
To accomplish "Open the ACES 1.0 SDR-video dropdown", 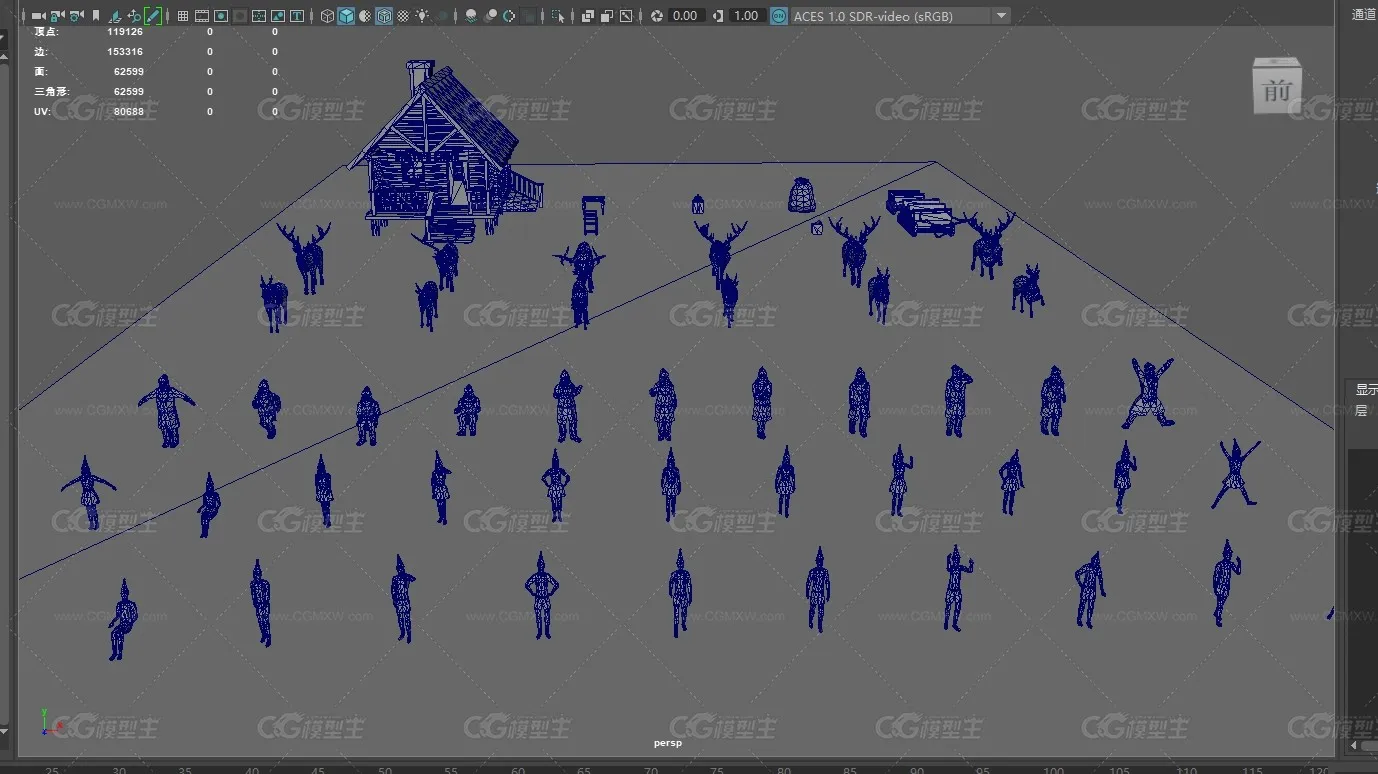I will tap(900, 16).
